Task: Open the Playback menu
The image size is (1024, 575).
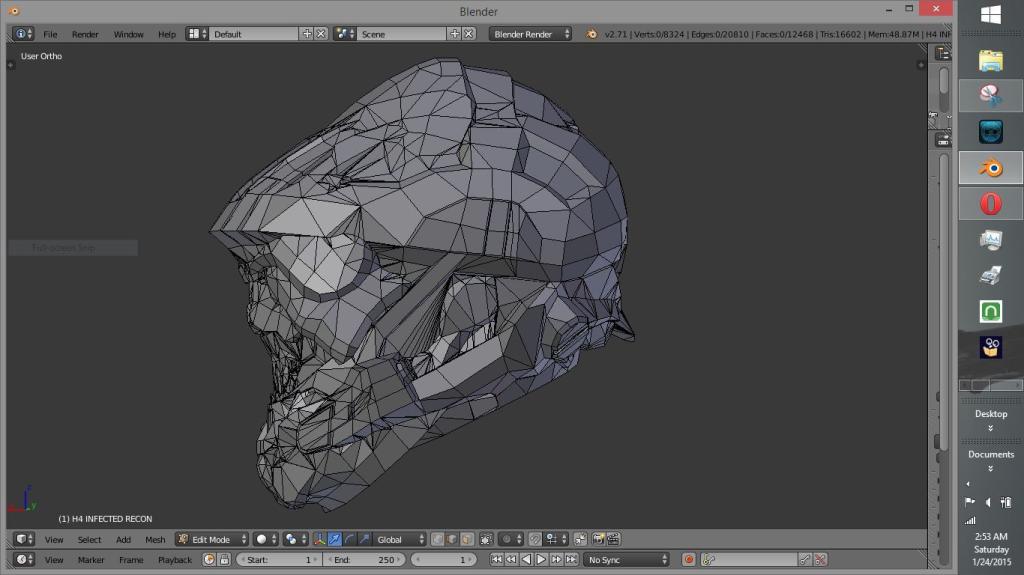Action: pos(175,560)
